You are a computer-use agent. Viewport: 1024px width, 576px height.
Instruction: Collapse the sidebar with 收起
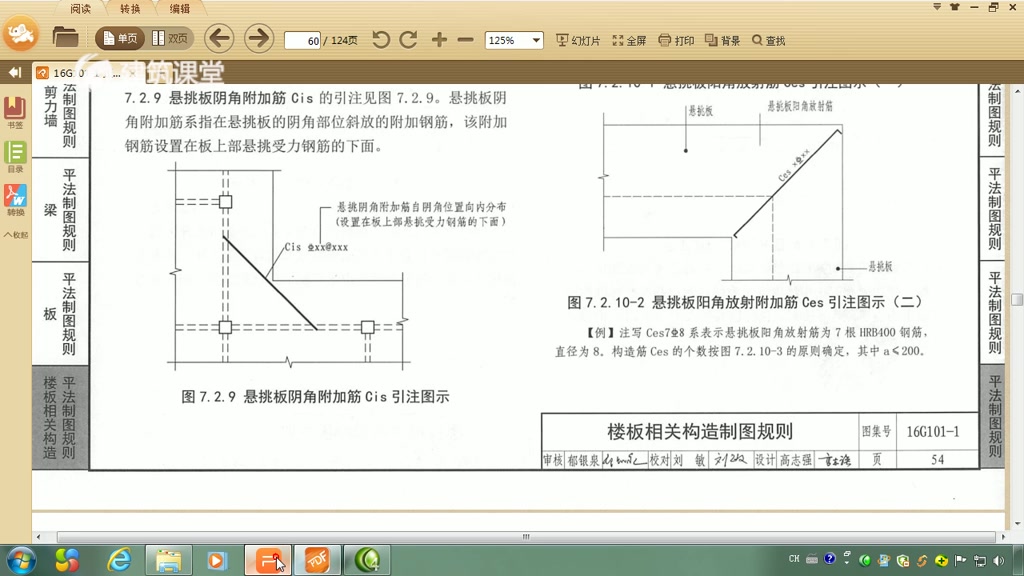tap(15, 235)
